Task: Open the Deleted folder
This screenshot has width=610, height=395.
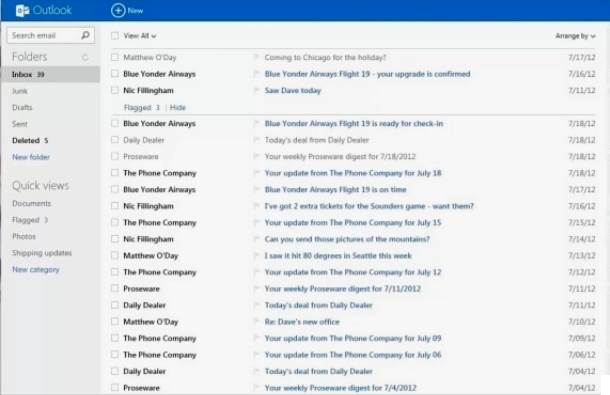Action: (30, 140)
